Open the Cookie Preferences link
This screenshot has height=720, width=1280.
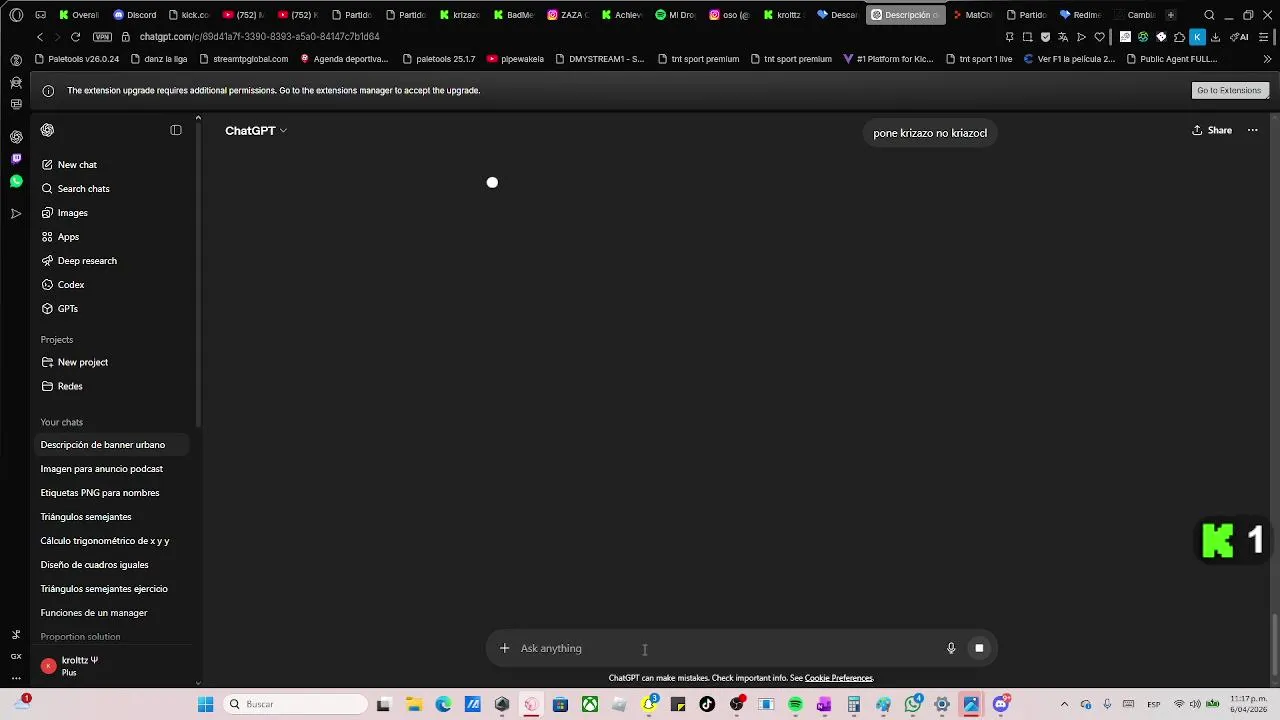coord(839,678)
